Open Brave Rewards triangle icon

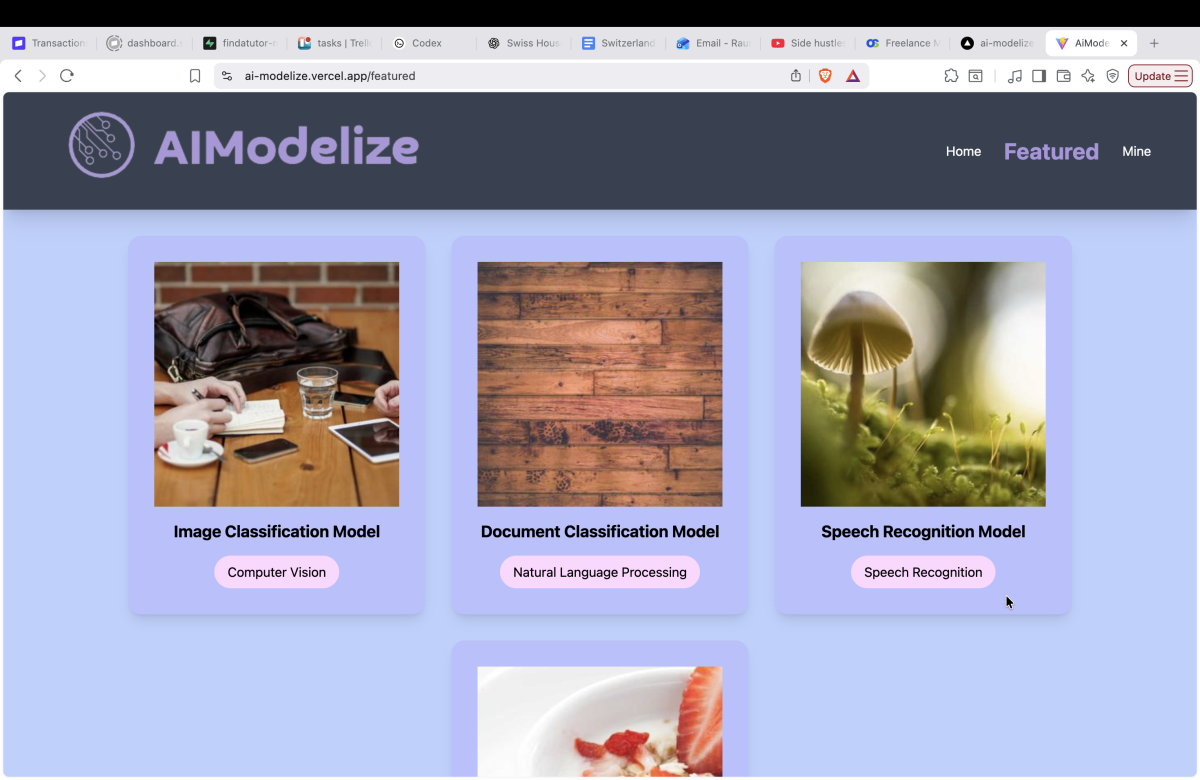(853, 76)
